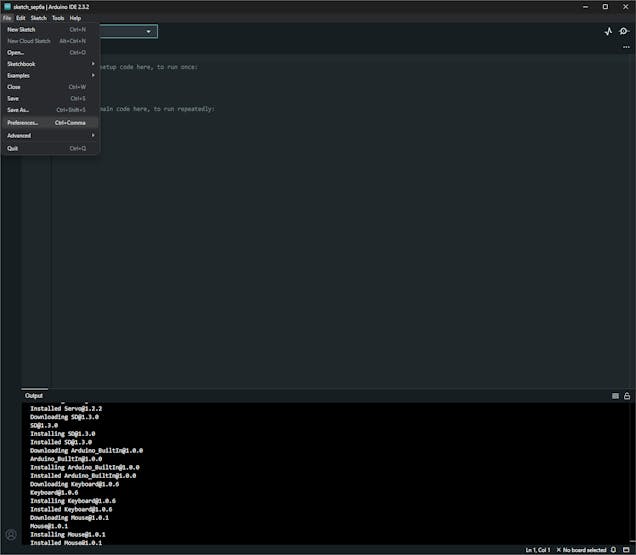The image size is (636, 555).
Task: Expand the Examples submenu
Action: point(50,75)
